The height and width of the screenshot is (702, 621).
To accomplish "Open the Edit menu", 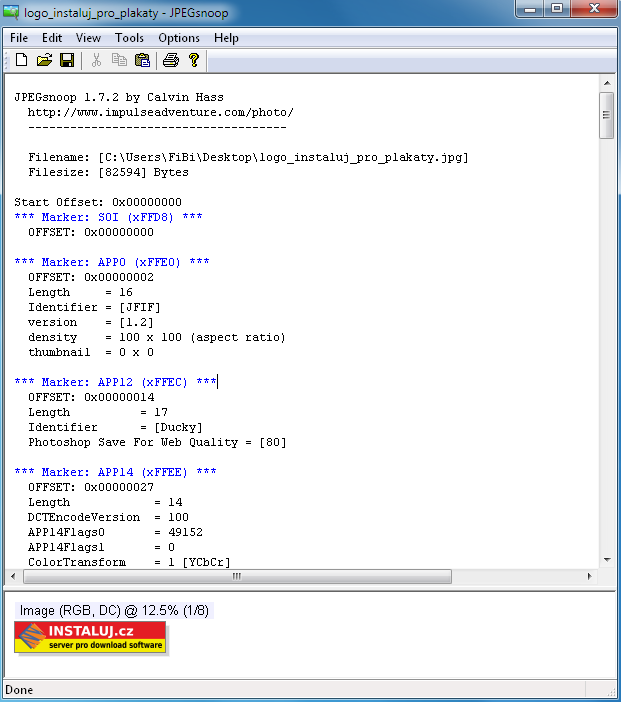I will 52,38.
